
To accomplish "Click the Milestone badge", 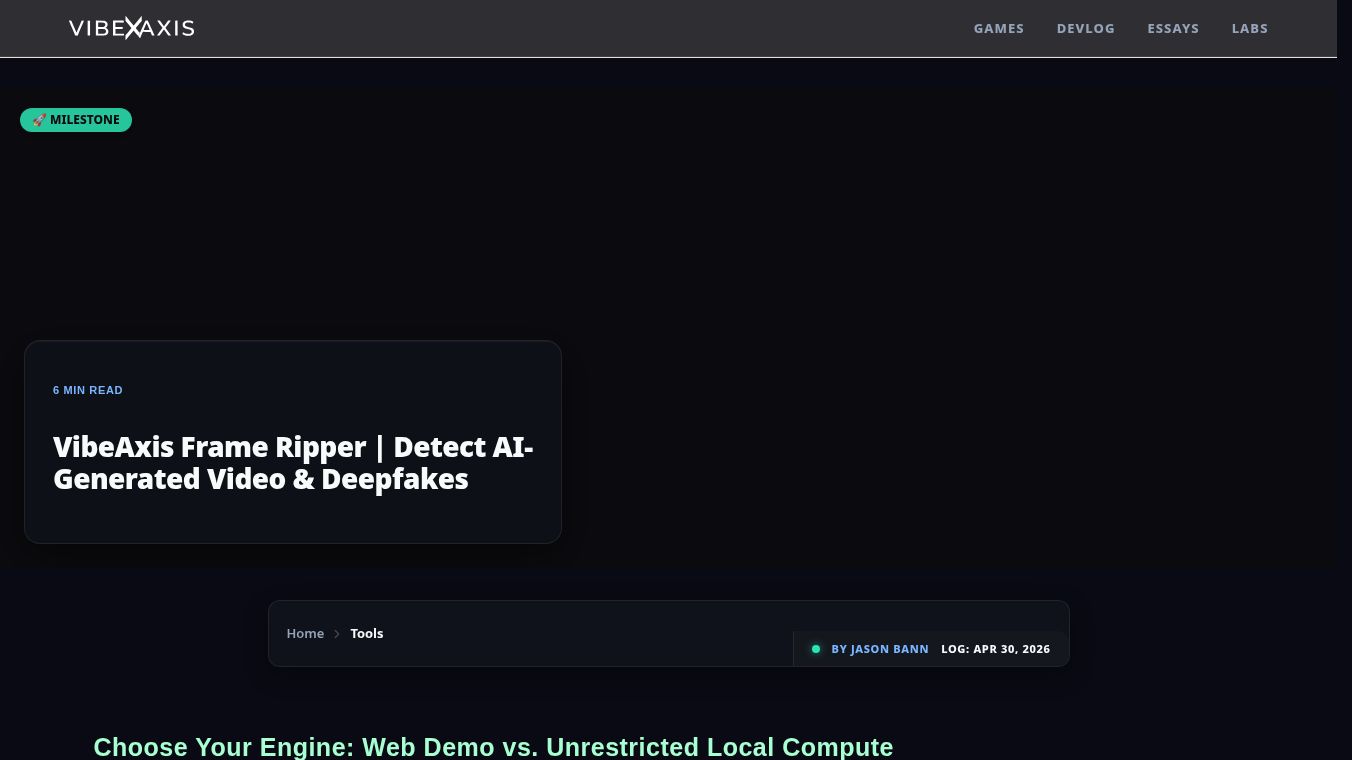I will [x=76, y=120].
